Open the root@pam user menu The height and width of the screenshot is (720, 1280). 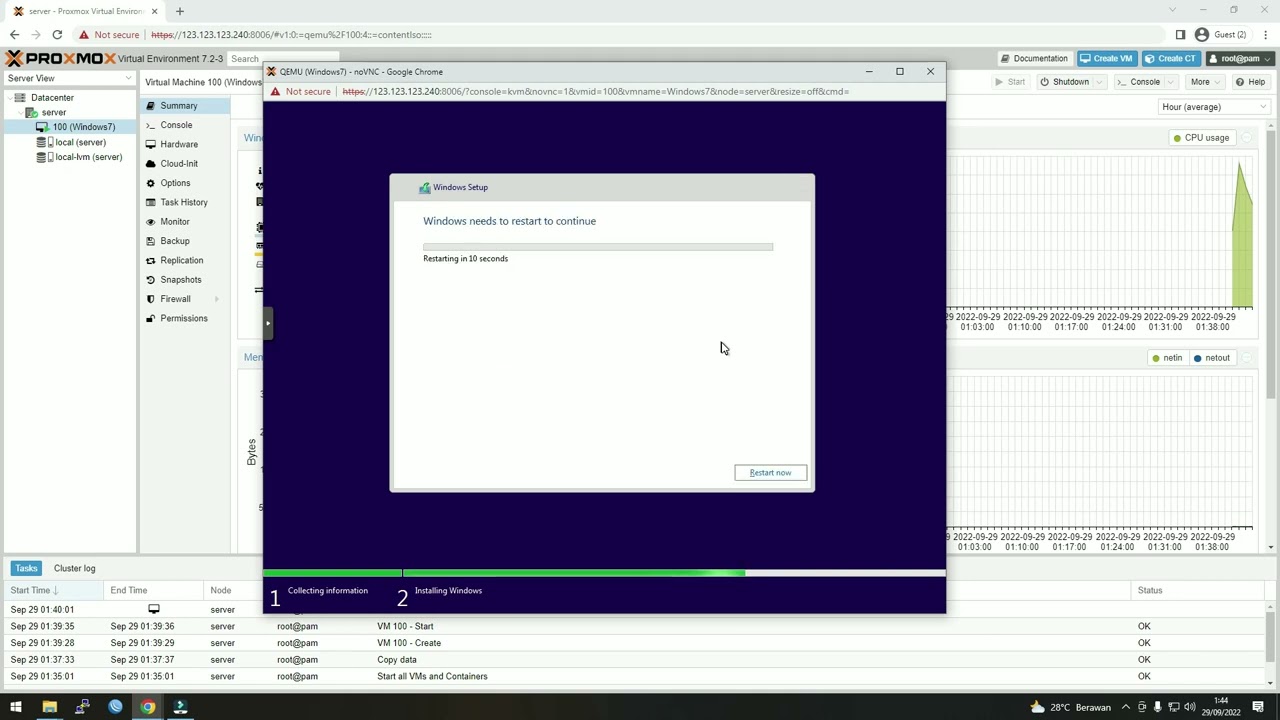click(x=1240, y=58)
